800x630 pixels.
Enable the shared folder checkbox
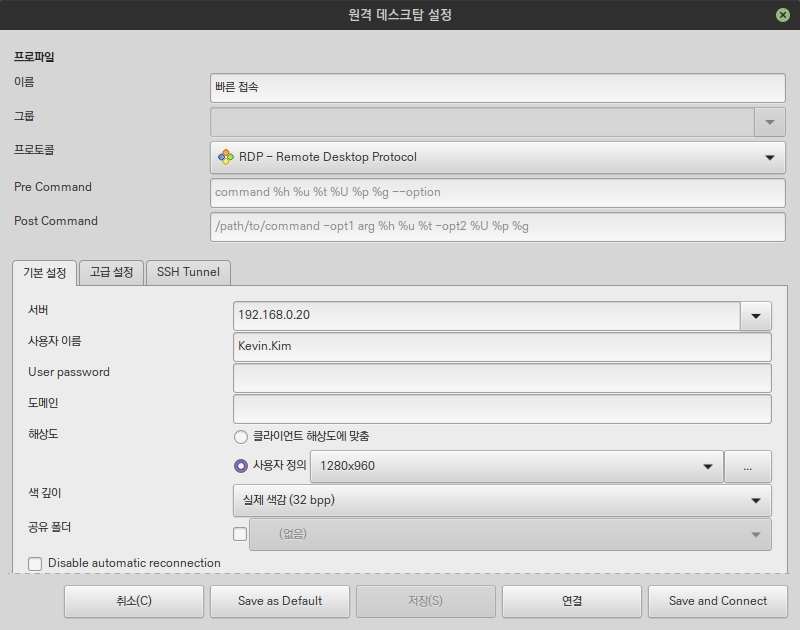click(240, 534)
